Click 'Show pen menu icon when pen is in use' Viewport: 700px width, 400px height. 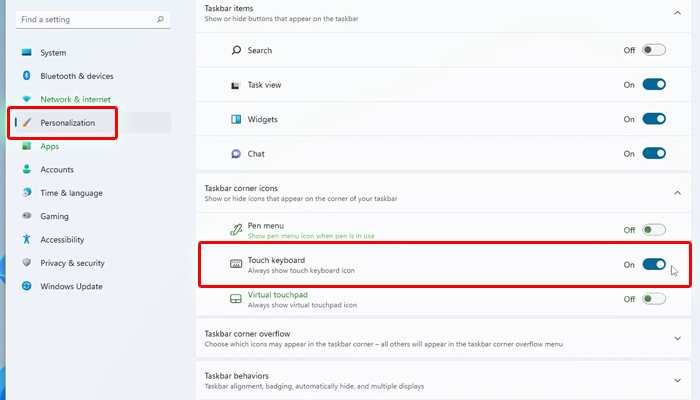pos(311,236)
